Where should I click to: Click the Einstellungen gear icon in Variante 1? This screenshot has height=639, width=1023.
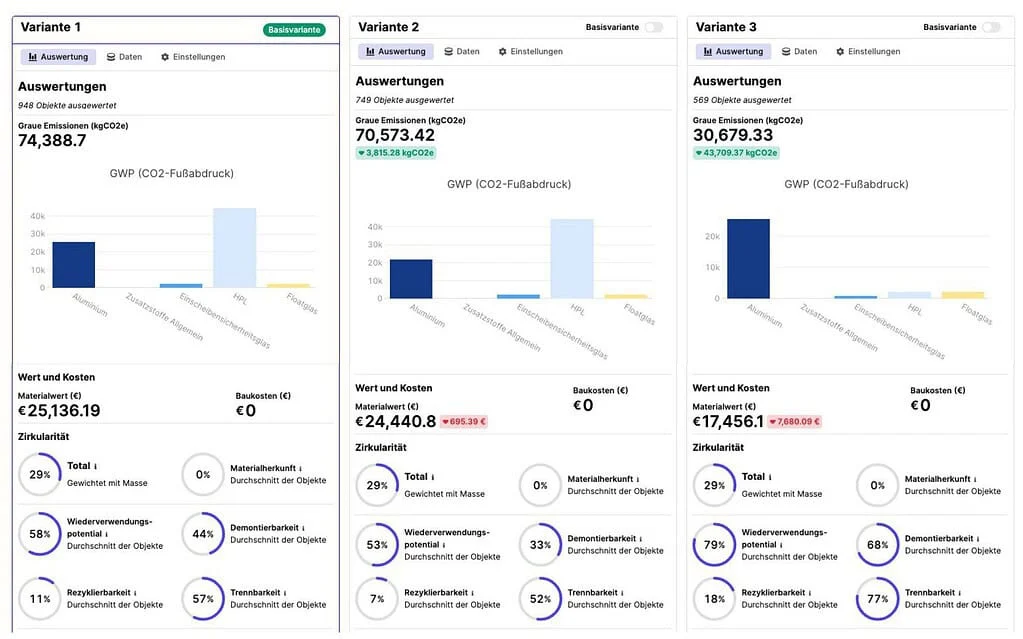click(165, 57)
